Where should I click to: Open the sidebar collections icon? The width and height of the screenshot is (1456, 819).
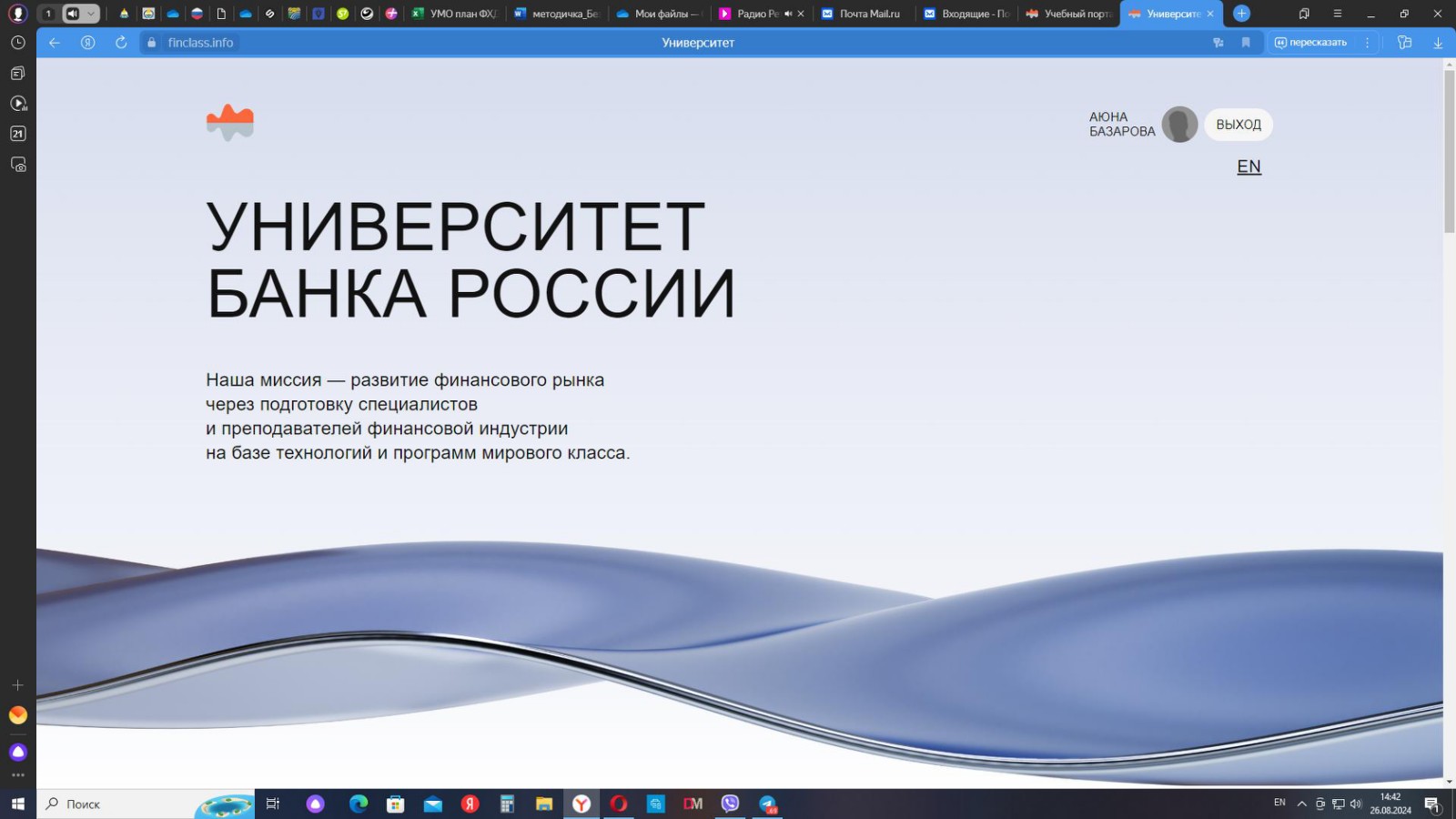pos(17,73)
